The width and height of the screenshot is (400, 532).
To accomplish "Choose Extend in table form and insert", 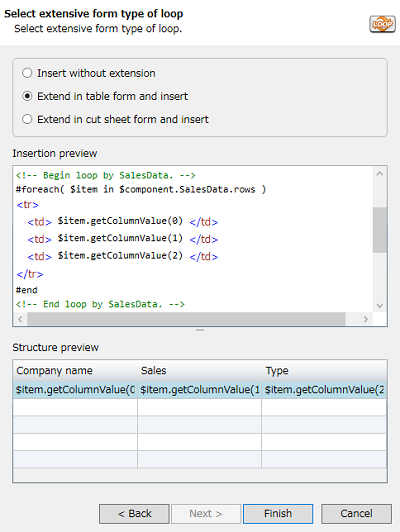I will [105, 96].
